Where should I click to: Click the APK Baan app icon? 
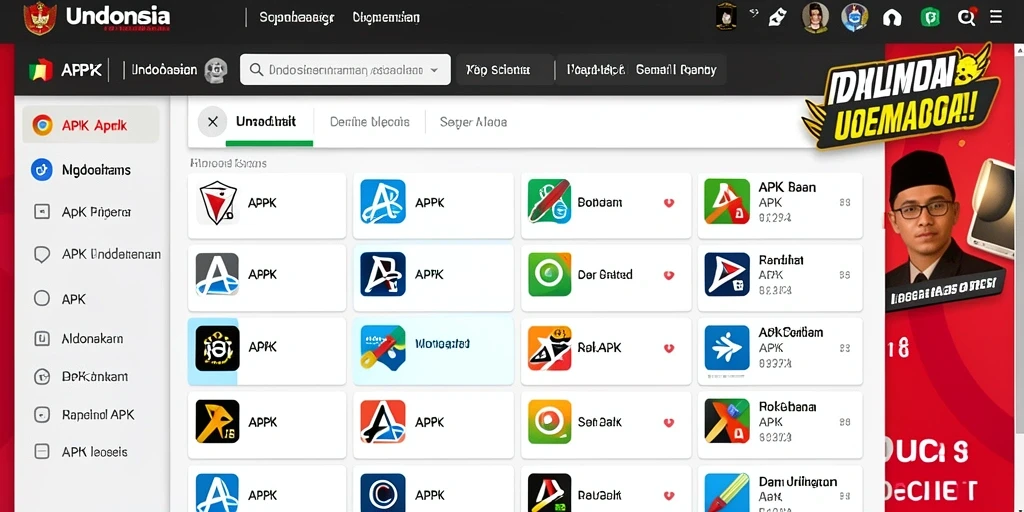(727, 201)
